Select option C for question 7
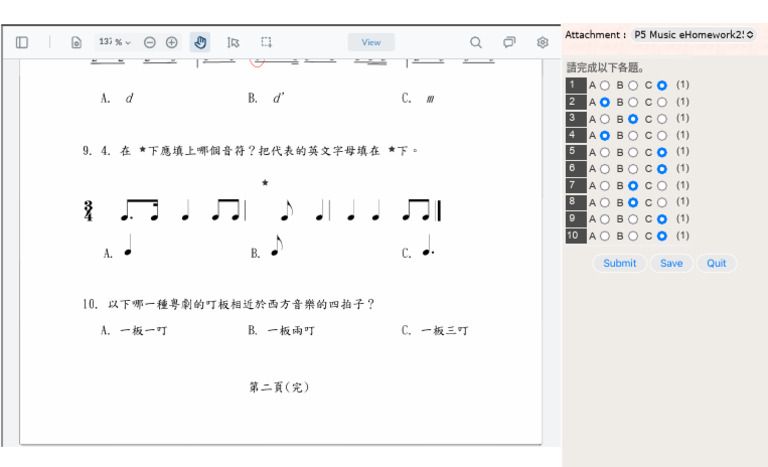 pyautogui.click(x=662, y=186)
